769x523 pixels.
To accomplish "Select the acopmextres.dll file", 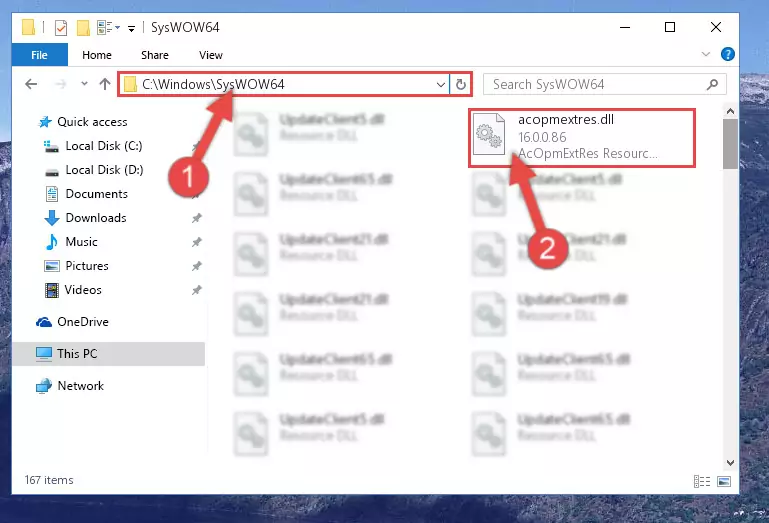I will [x=582, y=138].
